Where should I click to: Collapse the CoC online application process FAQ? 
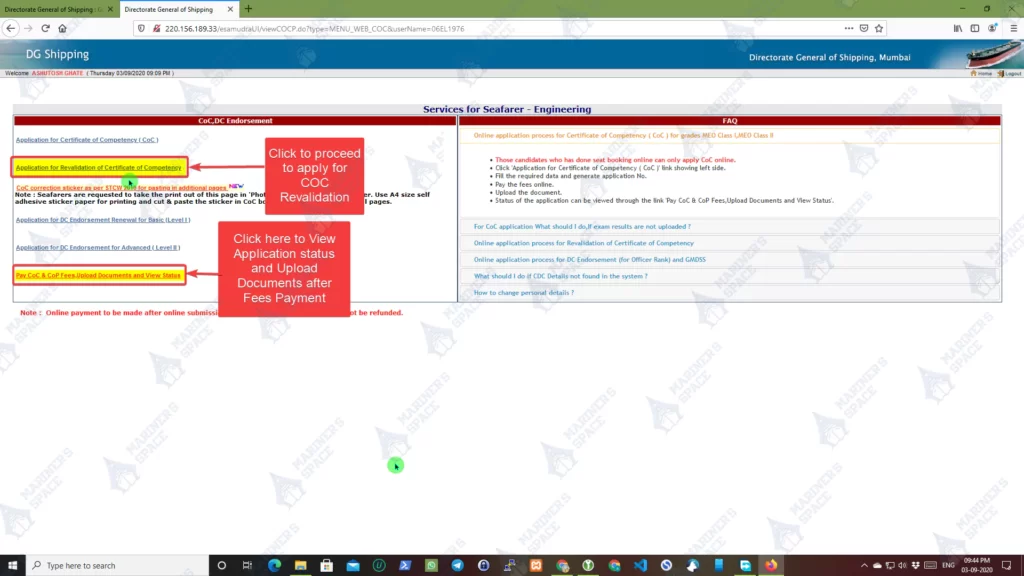point(623,135)
